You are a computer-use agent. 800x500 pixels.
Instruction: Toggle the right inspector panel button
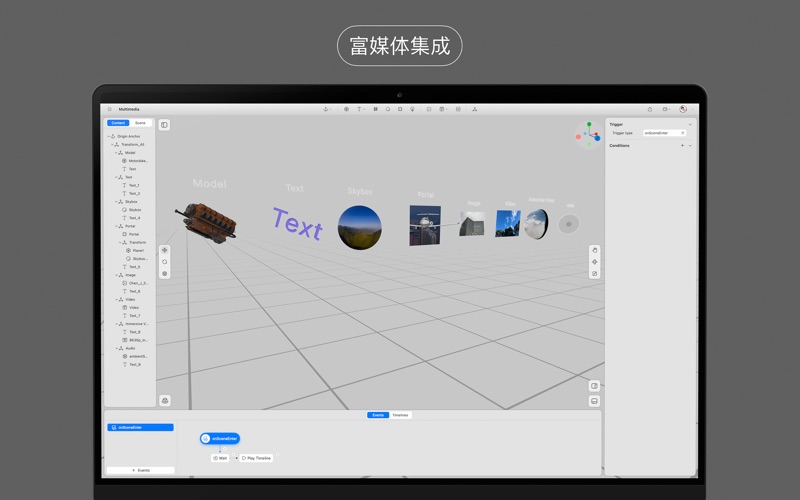point(594,386)
